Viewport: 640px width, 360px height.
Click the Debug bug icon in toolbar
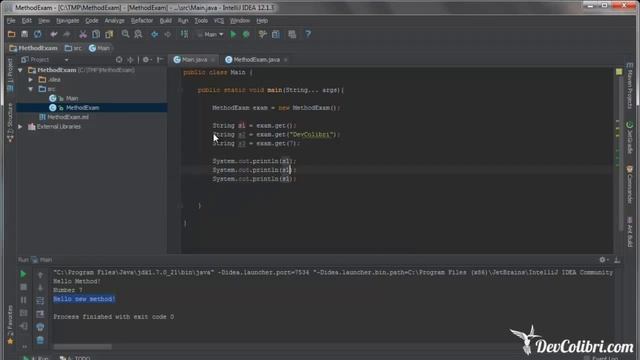tap(246, 34)
